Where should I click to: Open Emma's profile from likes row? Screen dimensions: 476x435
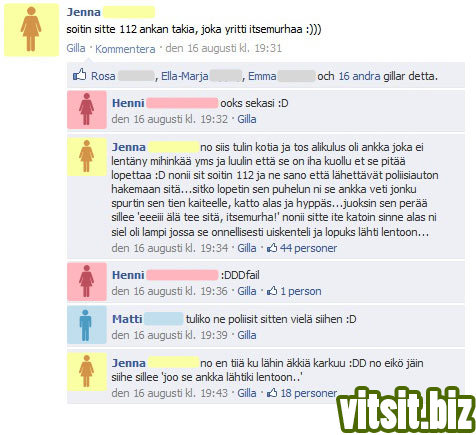[x=262, y=76]
